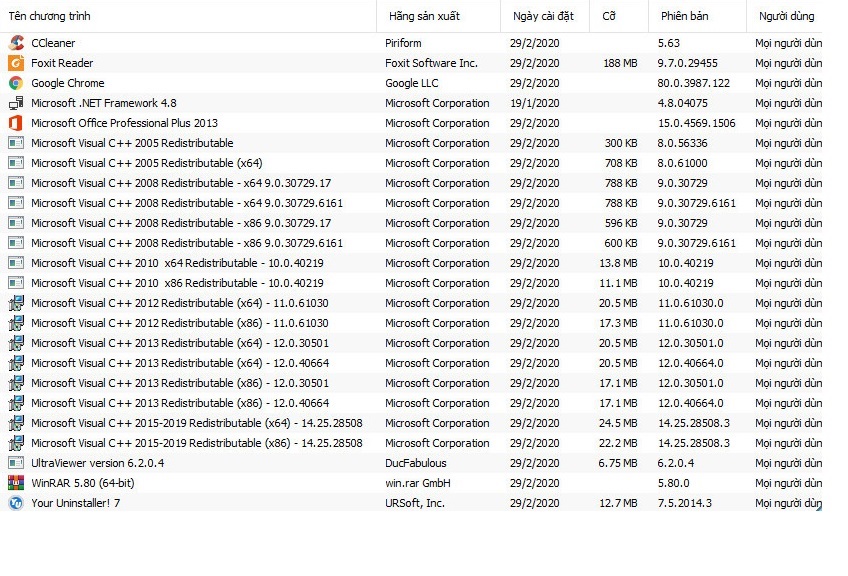Click the Google LLC publisher cell

[x=412, y=83]
